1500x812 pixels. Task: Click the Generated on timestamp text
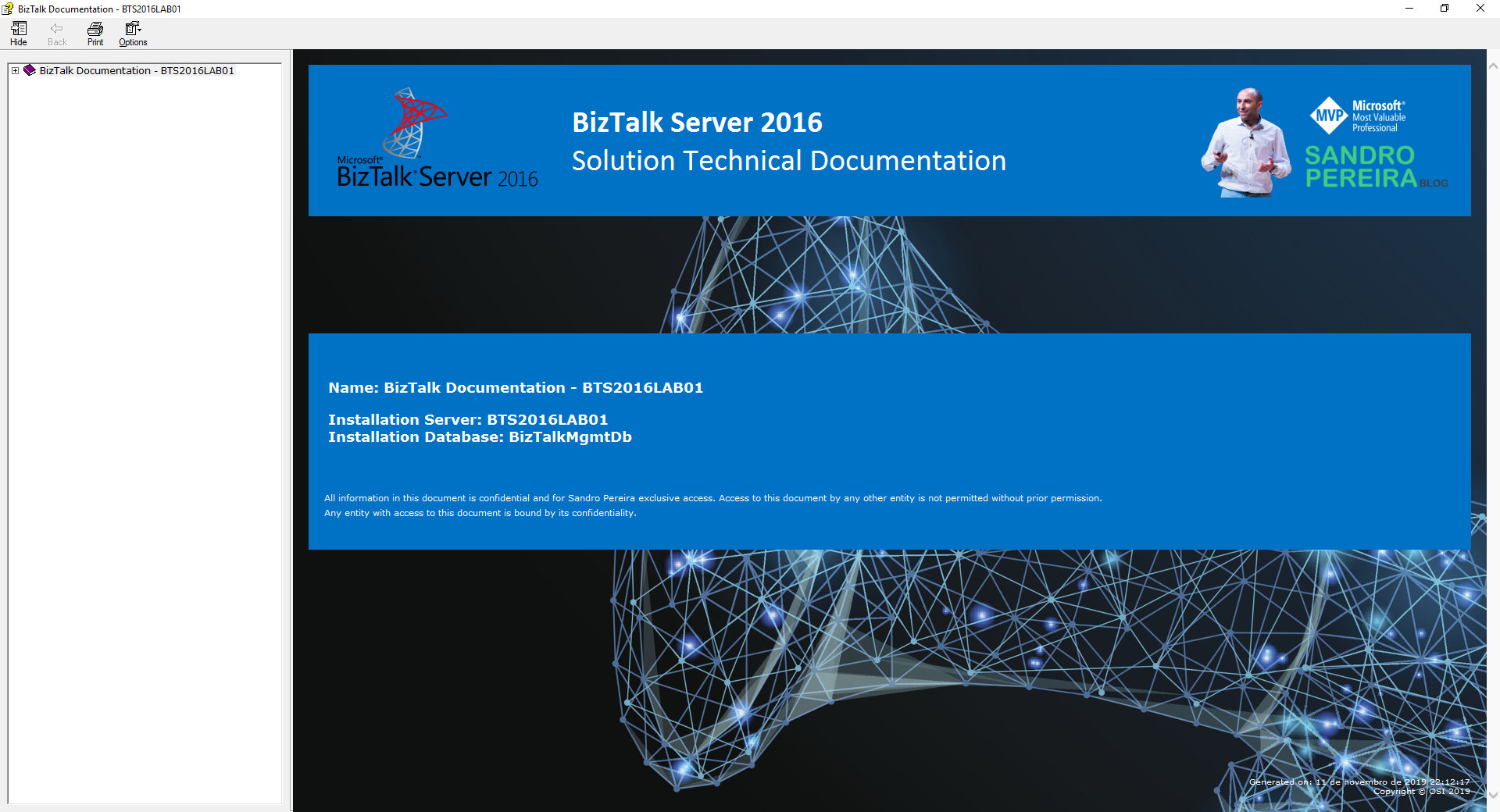[1359, 782]
